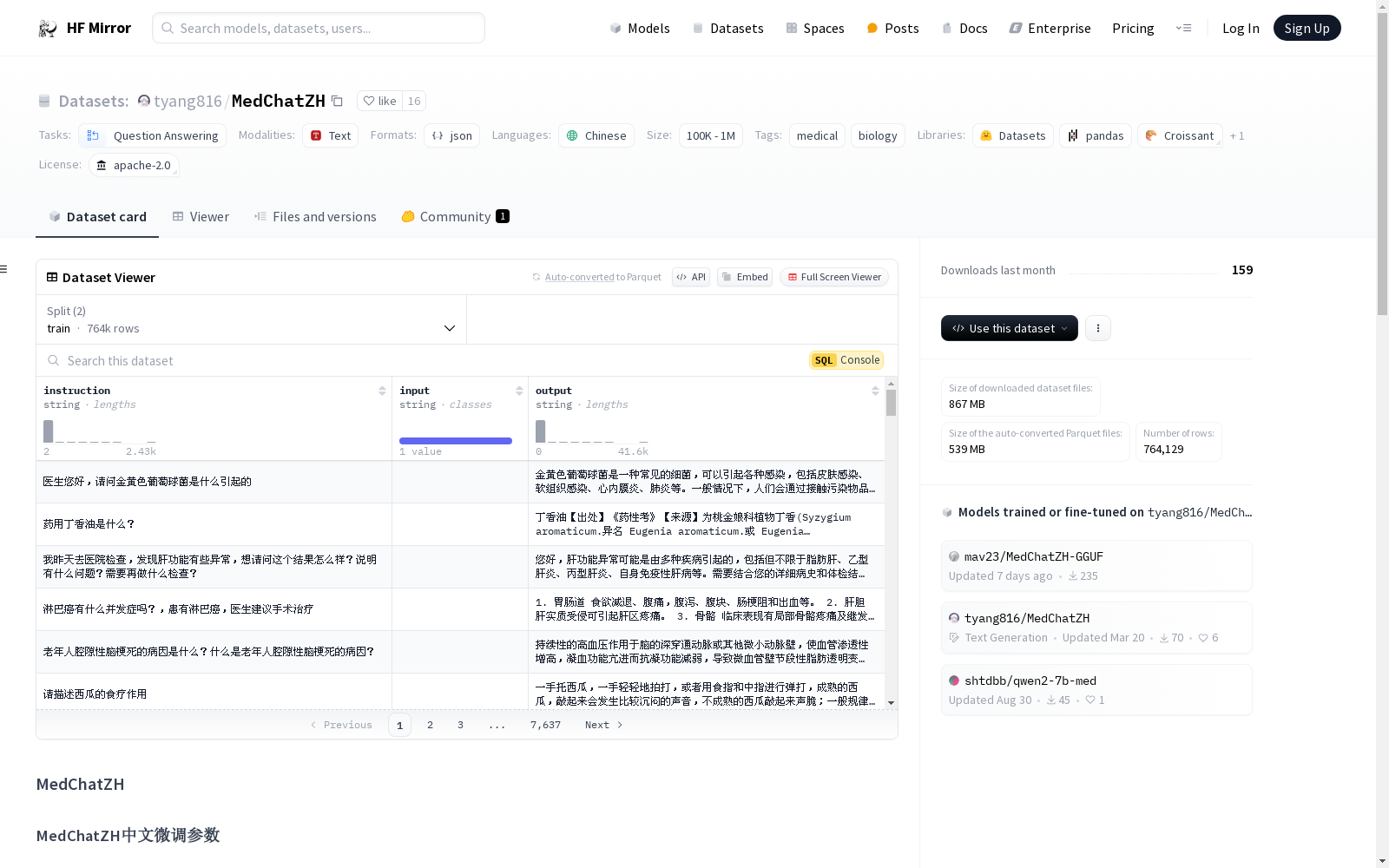The image size is (1389, 868).
Task: Click Next page in pagination
Action: coord(604,725)
